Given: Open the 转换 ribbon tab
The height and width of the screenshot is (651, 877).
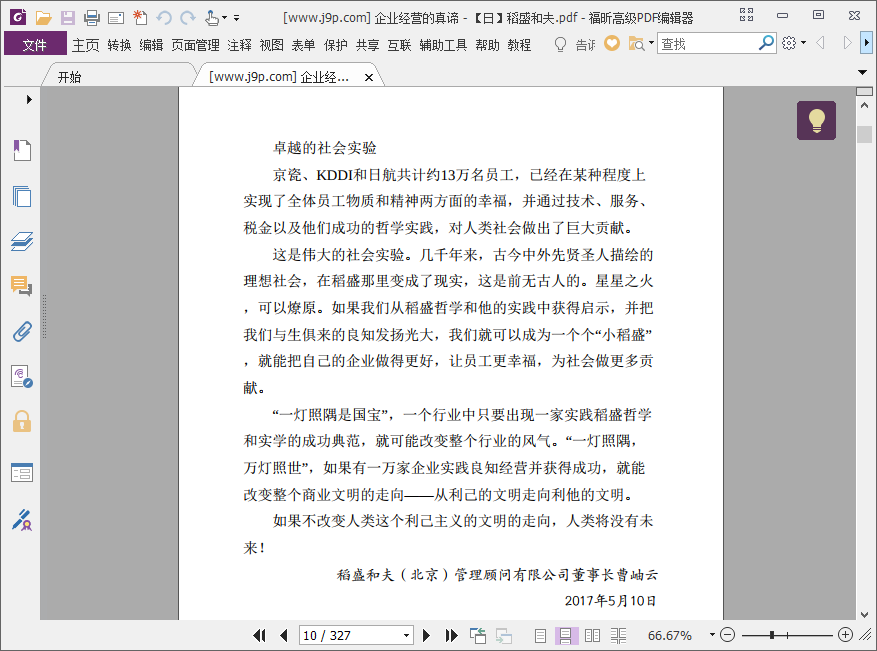Looking at the screenshot, I should (119, 45).
